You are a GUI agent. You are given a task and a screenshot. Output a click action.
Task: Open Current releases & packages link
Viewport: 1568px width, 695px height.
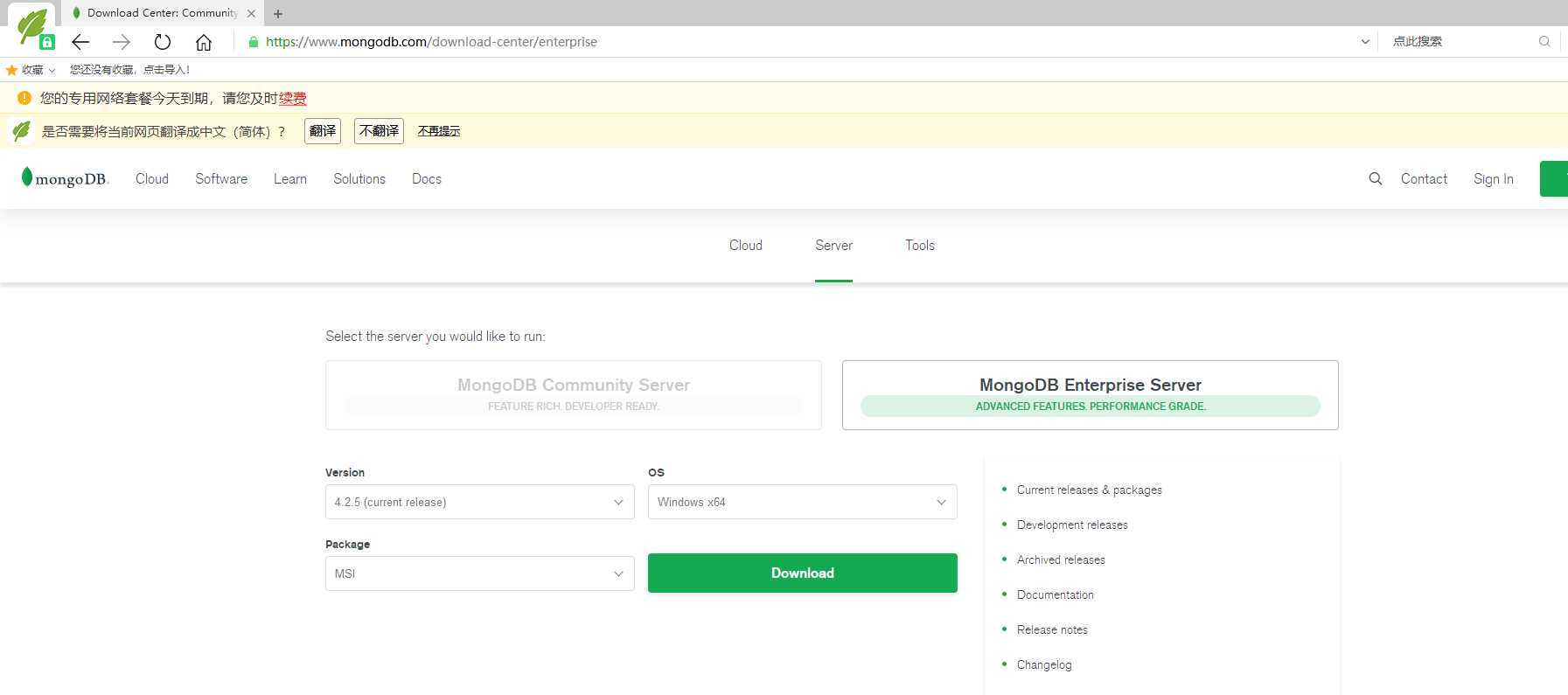(x=1090, y=490)
